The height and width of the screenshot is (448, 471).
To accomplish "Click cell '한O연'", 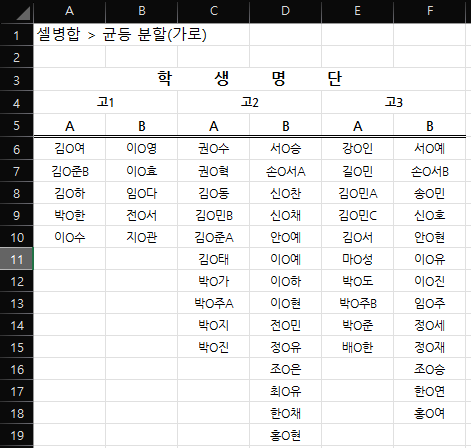I will [430, 391].
